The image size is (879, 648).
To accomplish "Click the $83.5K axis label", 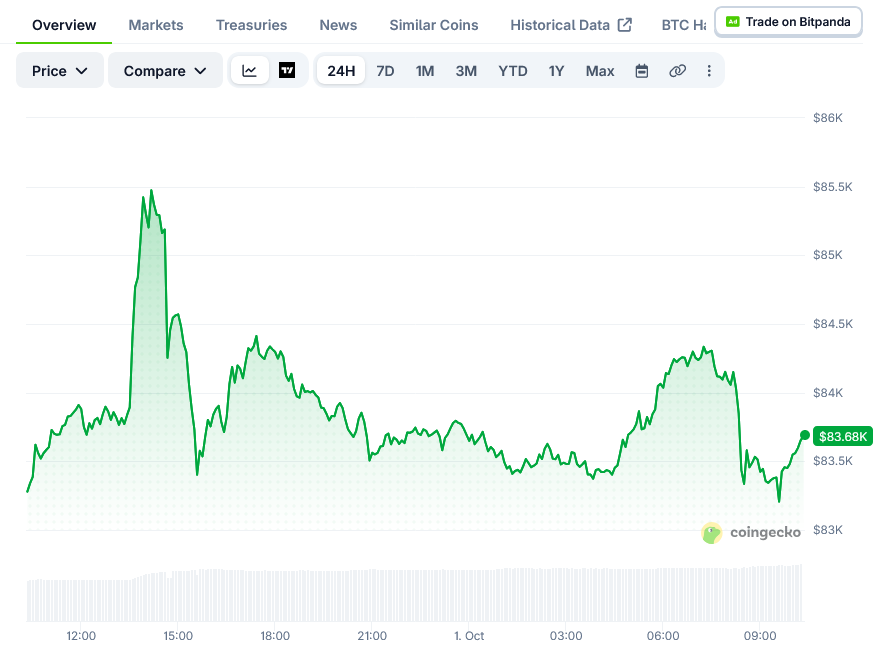I will coord(832,461).
